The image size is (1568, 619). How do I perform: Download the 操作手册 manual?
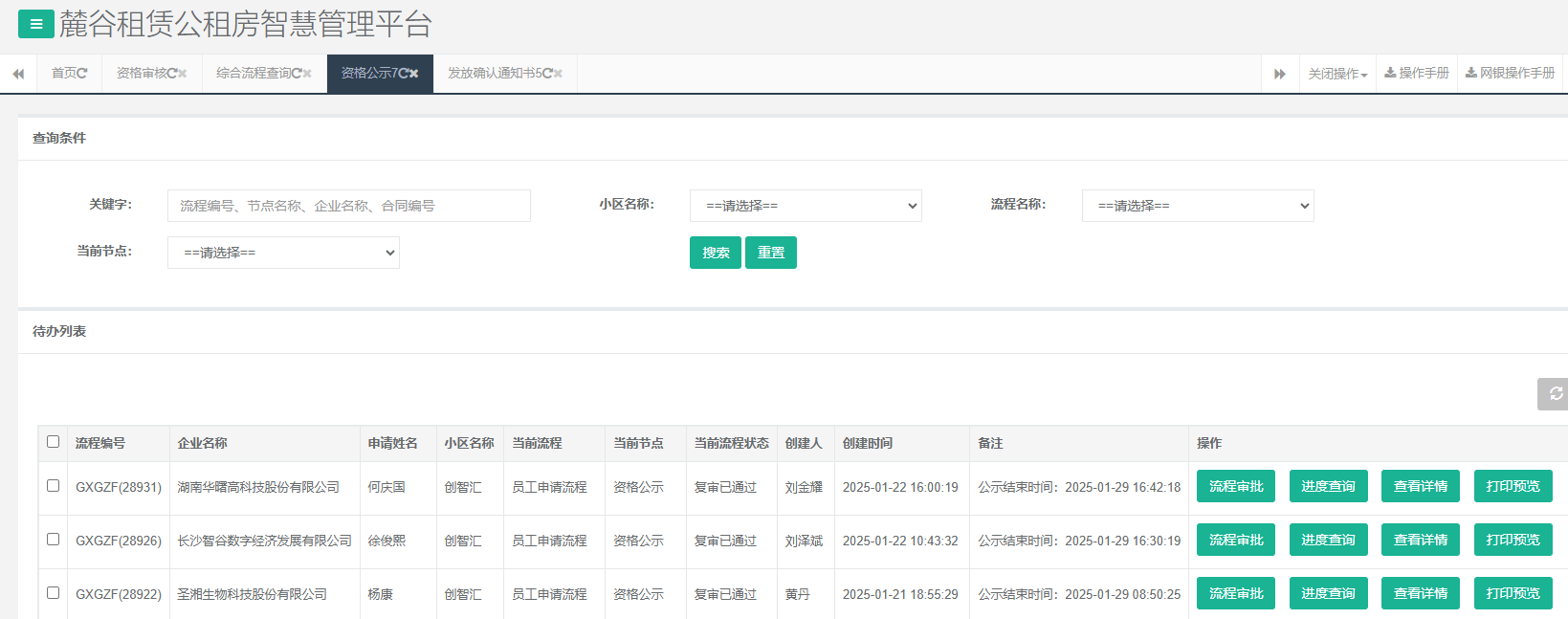[1417, 74]
